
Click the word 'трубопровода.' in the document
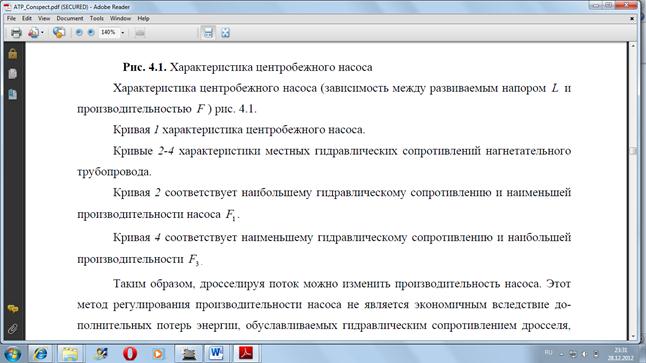click(114, 172)
